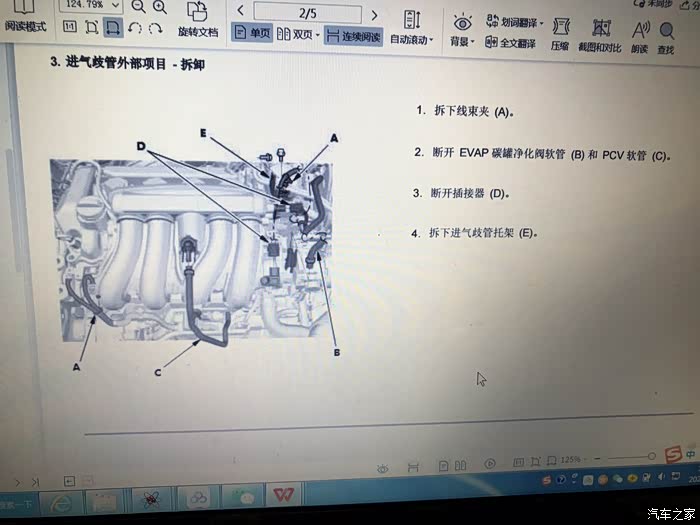The width and height of the screenshot is (700, 525).
Task: Switch to 单页 single page view
Action: 252,33
